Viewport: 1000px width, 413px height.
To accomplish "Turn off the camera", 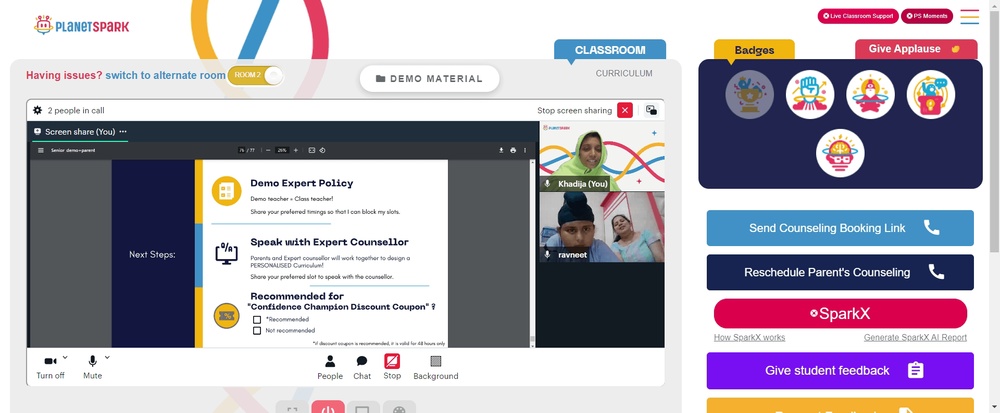I will 50,367.
